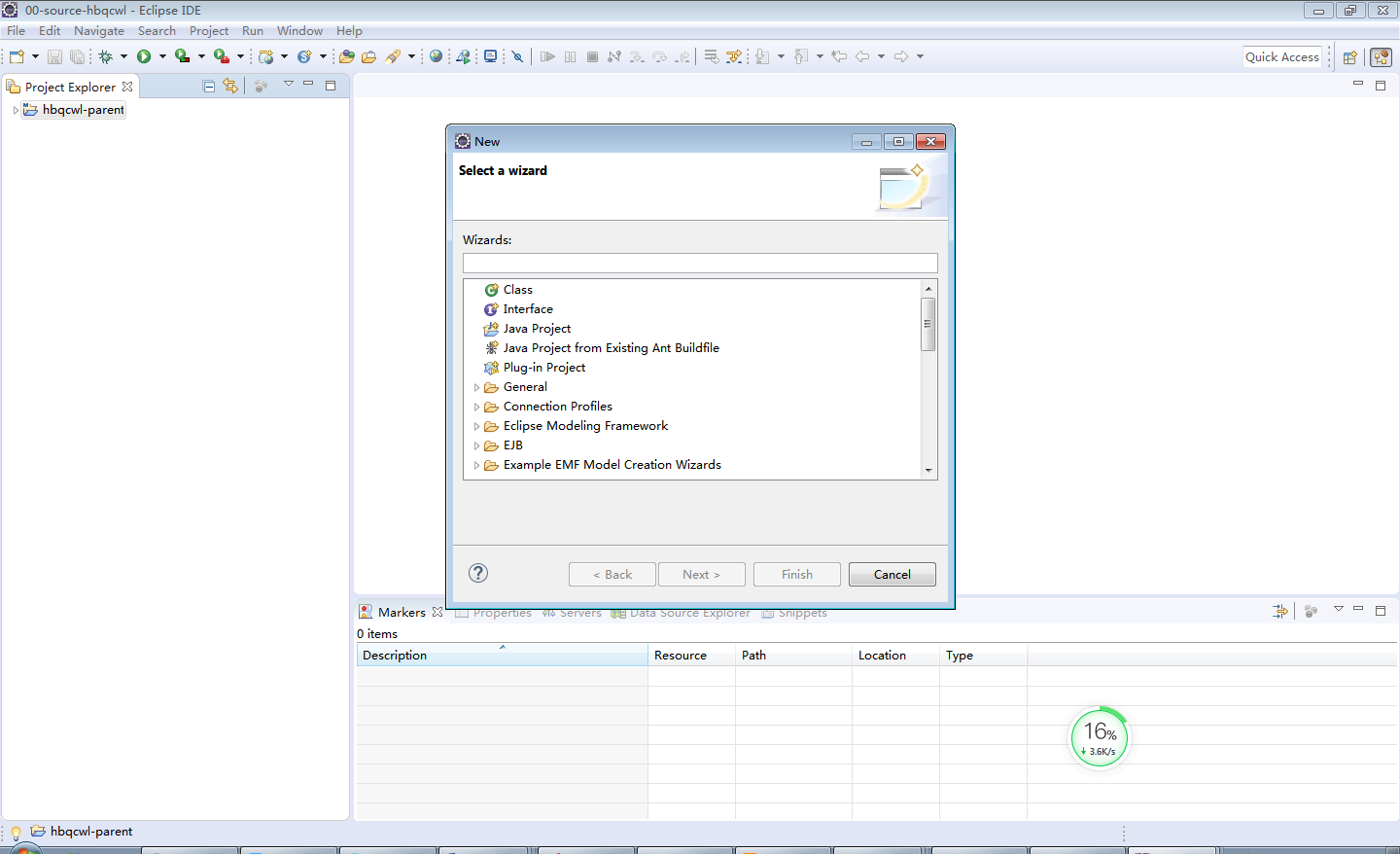Click the disabled Finish button

point(797,574)
